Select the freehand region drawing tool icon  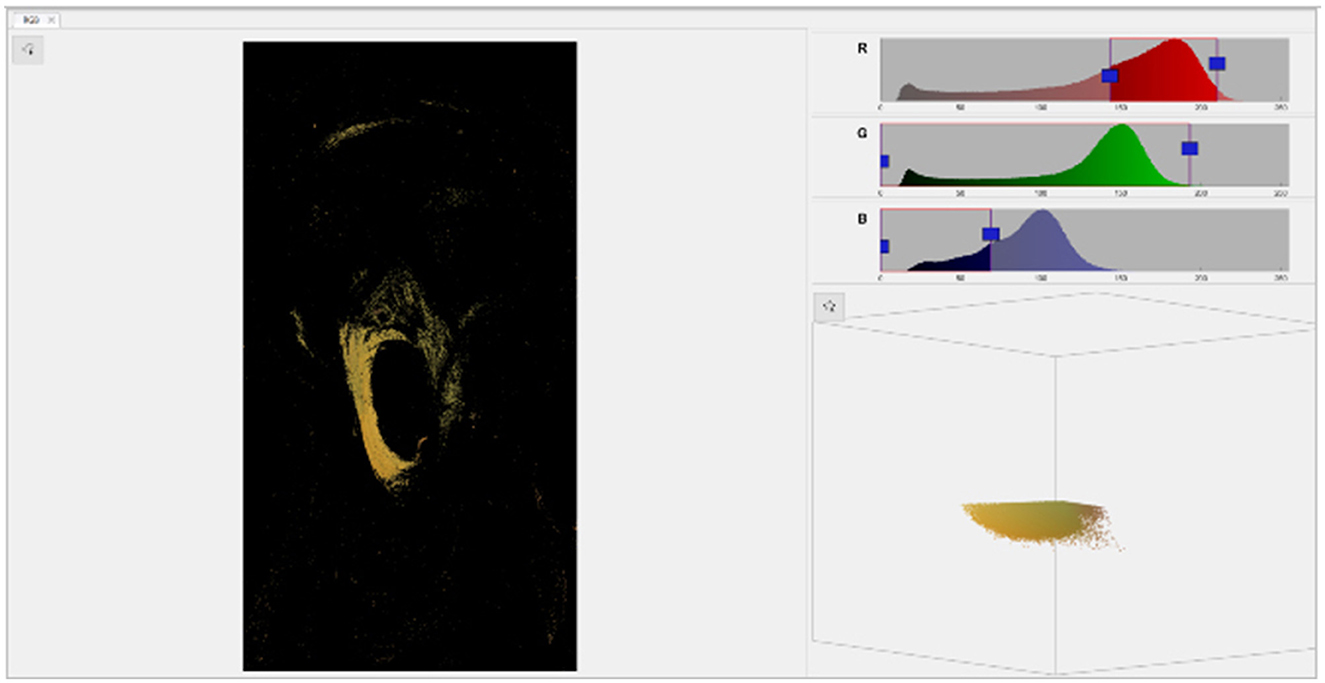click(x=29, y=49)
